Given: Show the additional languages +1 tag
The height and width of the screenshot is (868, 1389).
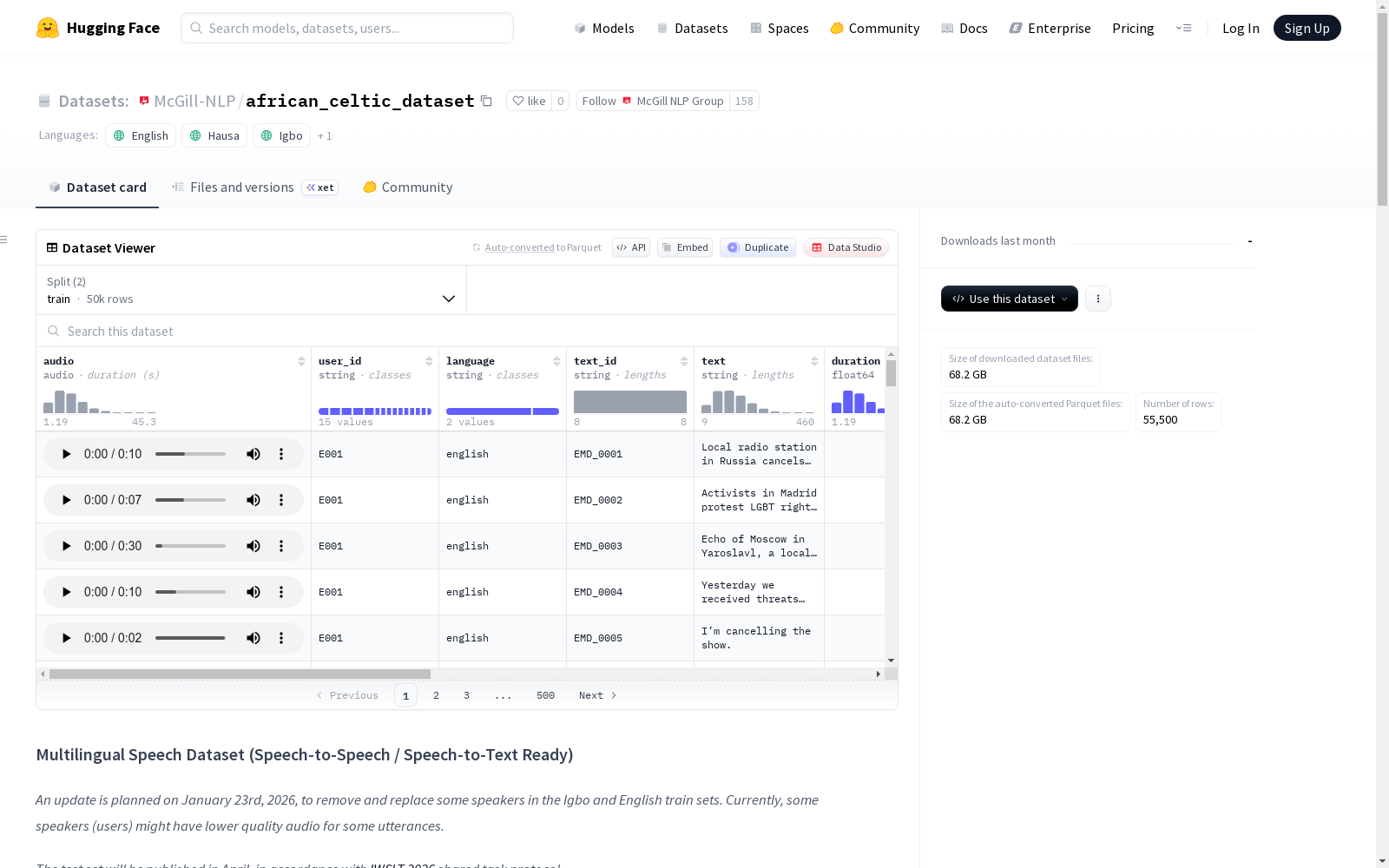Looking at the screenshot, I should (x=325, y=136).
